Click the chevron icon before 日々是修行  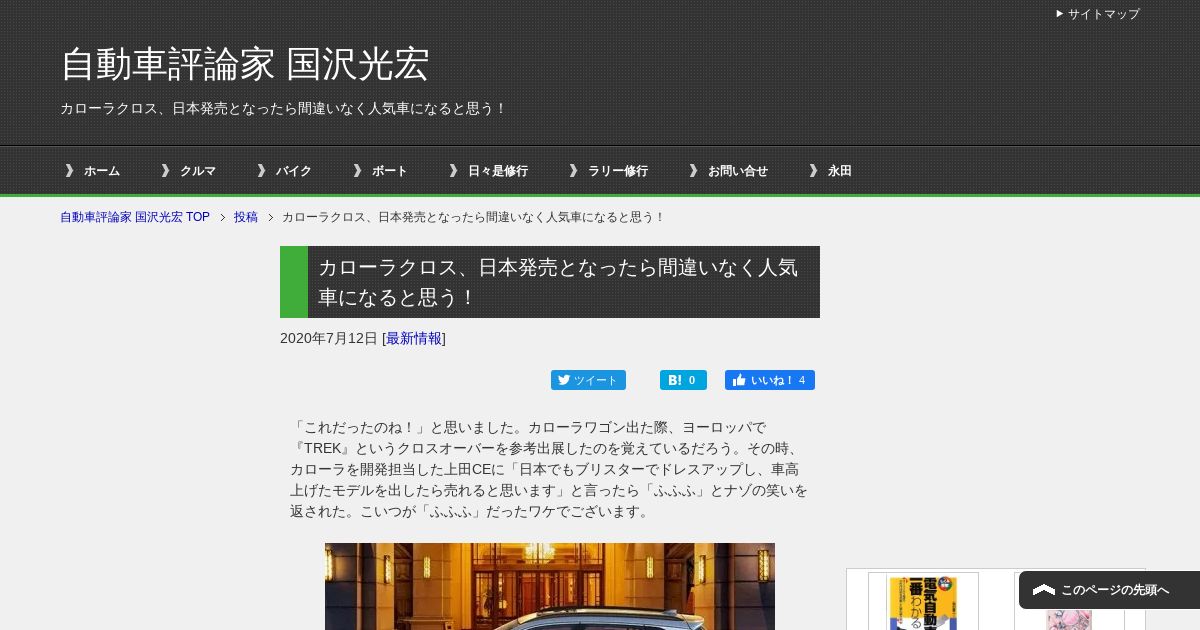coord(453,171)
